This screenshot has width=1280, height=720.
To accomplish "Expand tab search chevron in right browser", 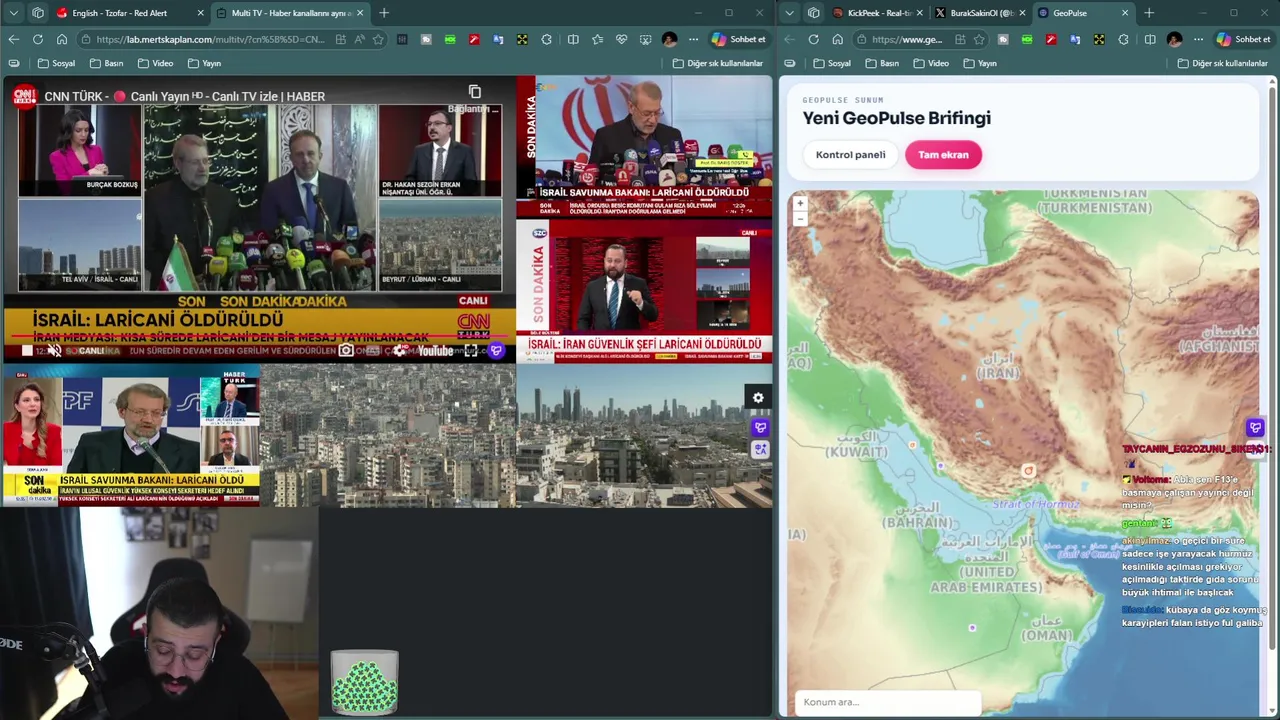I will tap(789, 13).
